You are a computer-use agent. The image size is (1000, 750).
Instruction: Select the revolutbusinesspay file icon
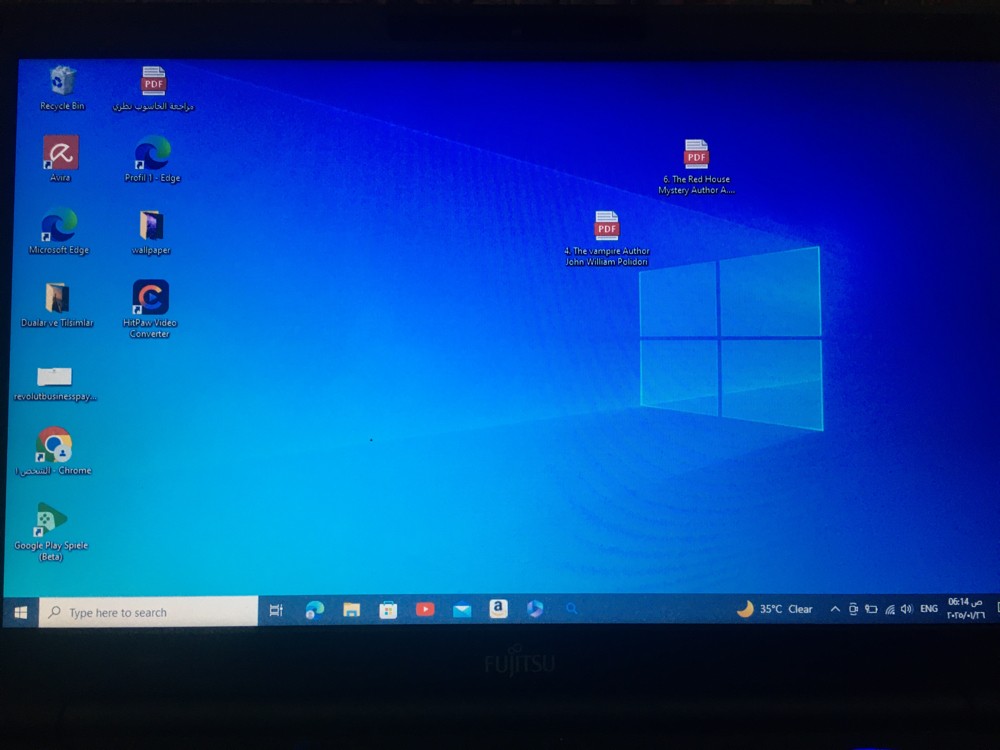coord(55,384)
